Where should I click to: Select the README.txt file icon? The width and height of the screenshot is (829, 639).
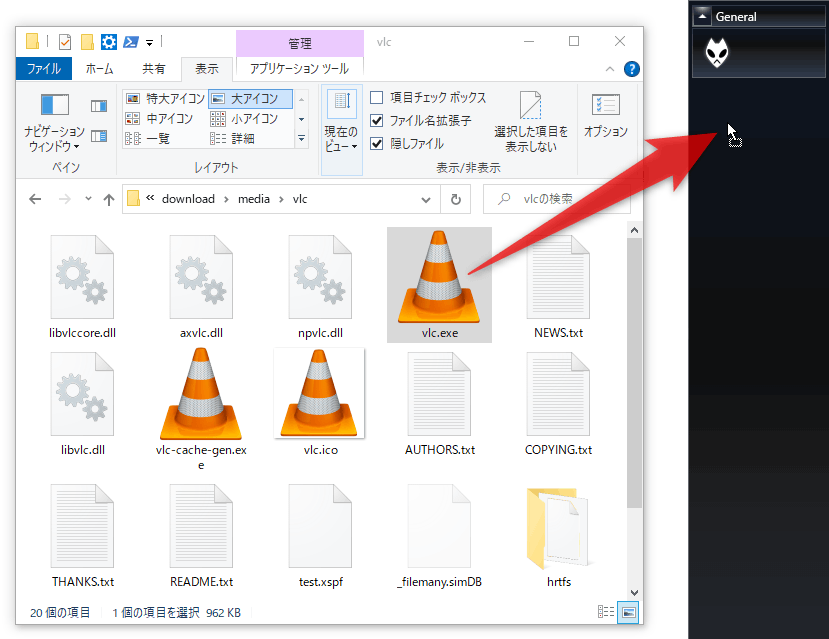point(201,526)
